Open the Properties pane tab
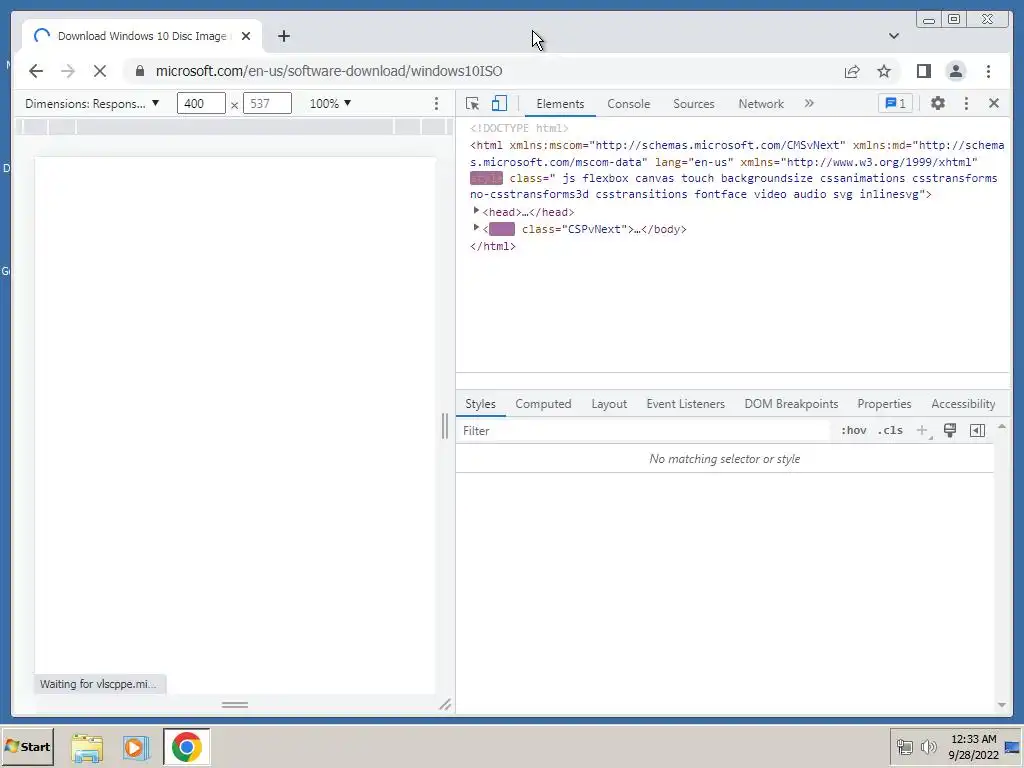This screenshot has width=1024, height=768. pos(884,404)
